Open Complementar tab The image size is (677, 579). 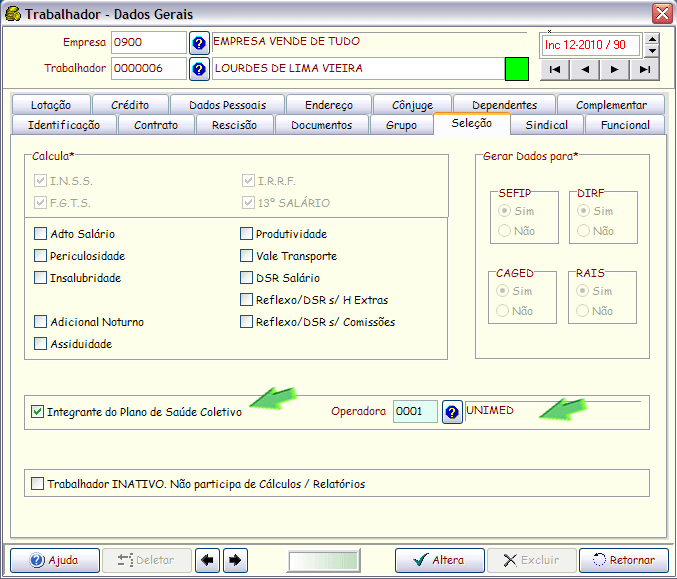[x=611, y=105]
